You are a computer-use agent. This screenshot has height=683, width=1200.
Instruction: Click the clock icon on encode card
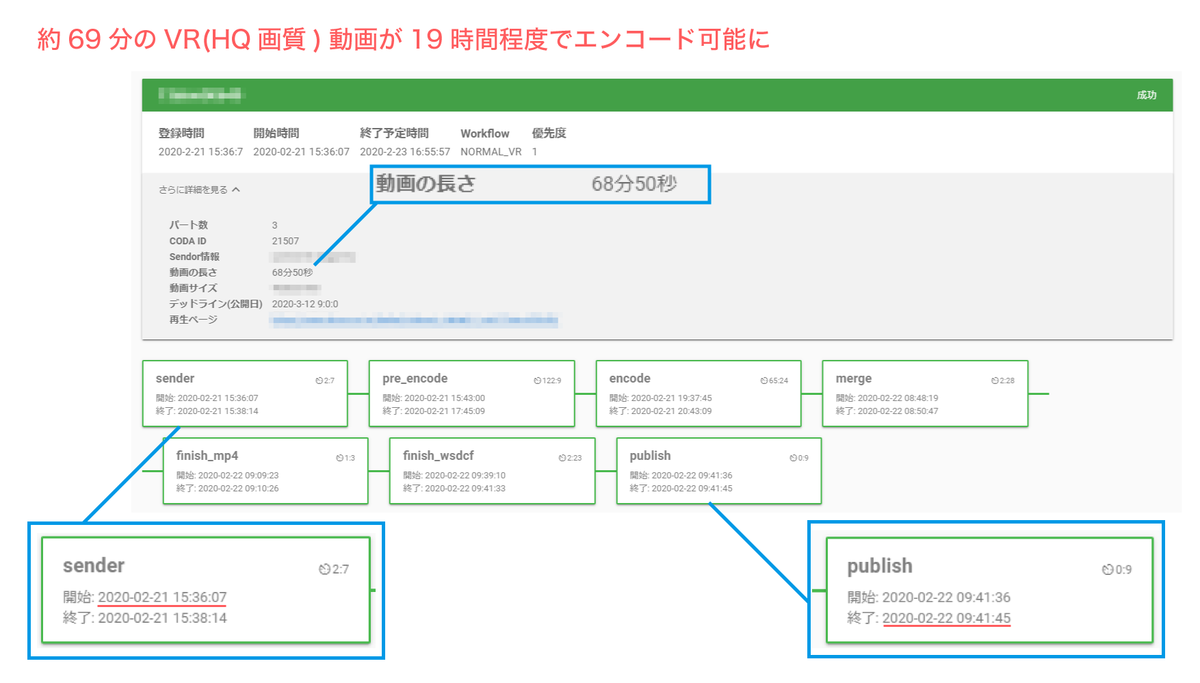click(764, 381)
